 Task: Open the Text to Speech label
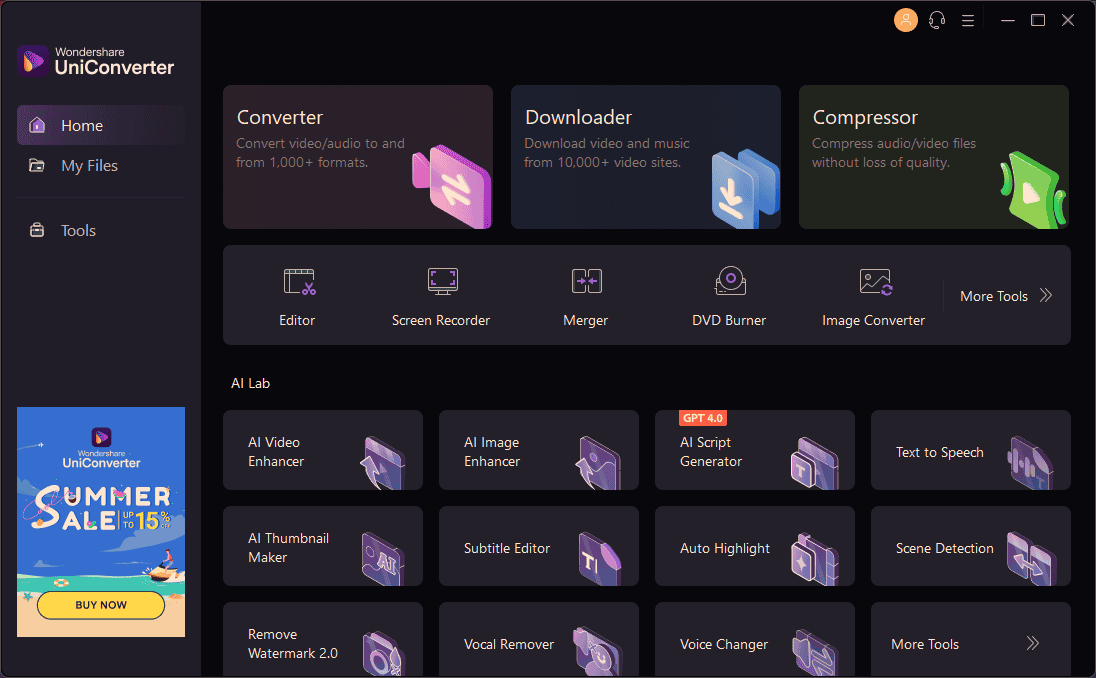[939, 452]
